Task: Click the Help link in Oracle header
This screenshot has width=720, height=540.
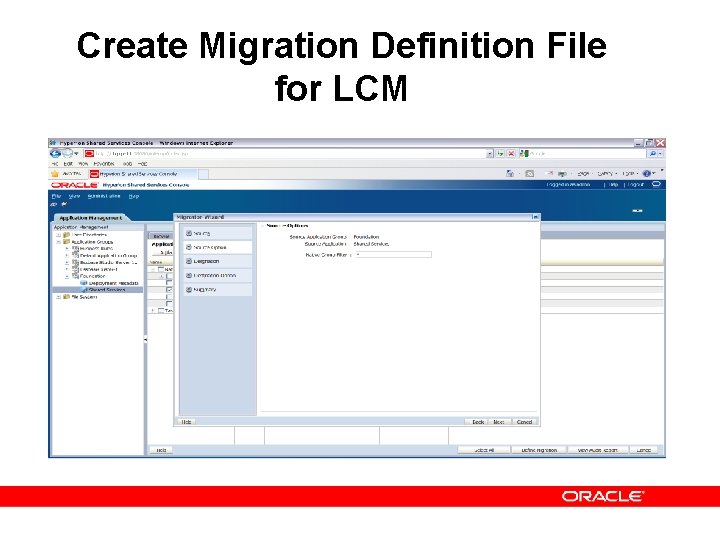Action: click(x=613, y=185)
